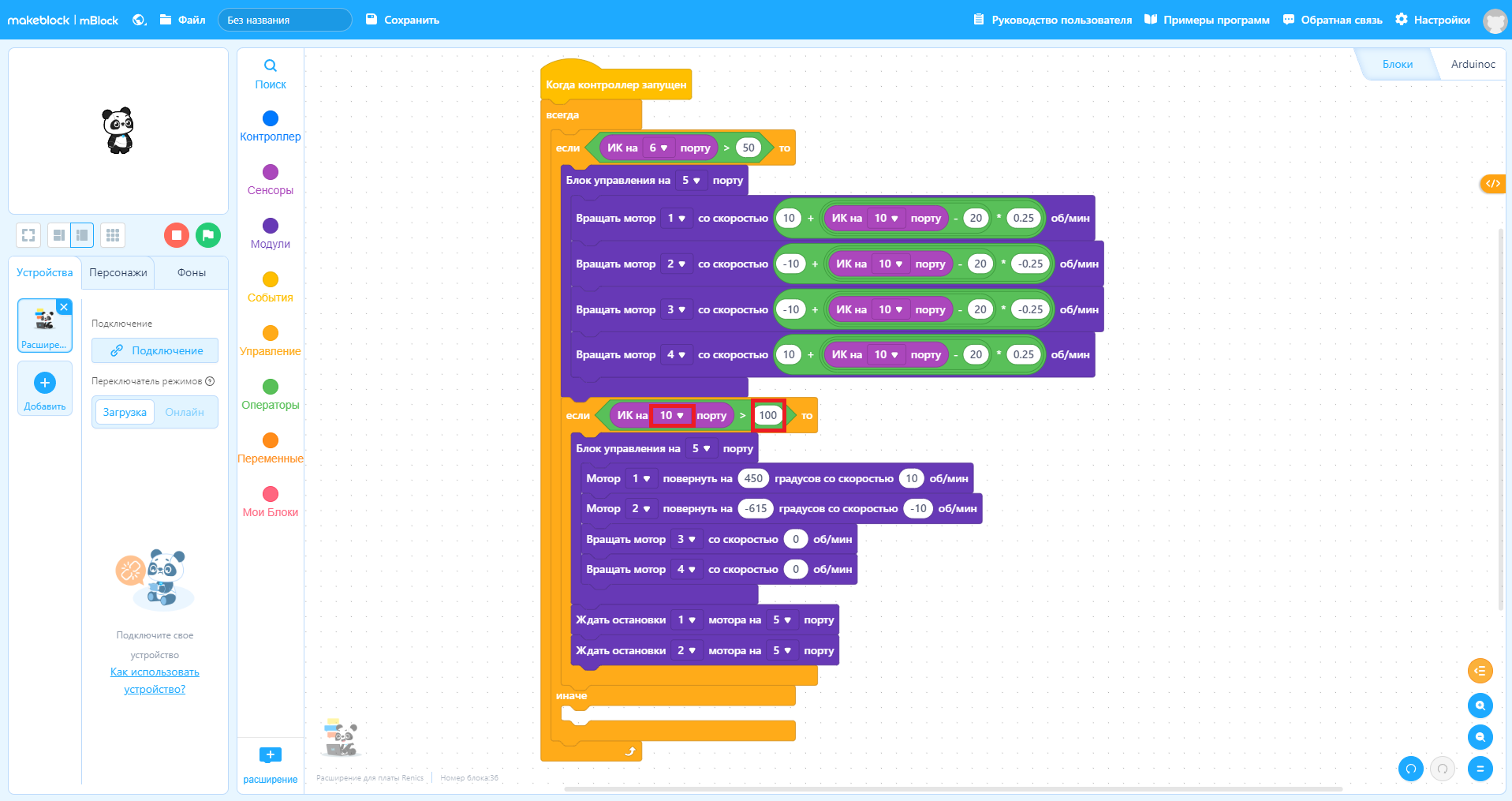Open port 6 dropdown in first если block
Viewport: 1512px width, 801px height.
coord(659,148)
